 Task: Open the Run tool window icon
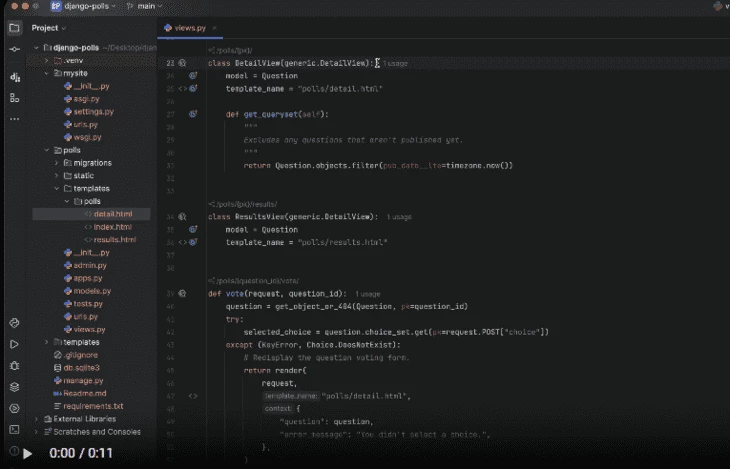pos(14,344)
